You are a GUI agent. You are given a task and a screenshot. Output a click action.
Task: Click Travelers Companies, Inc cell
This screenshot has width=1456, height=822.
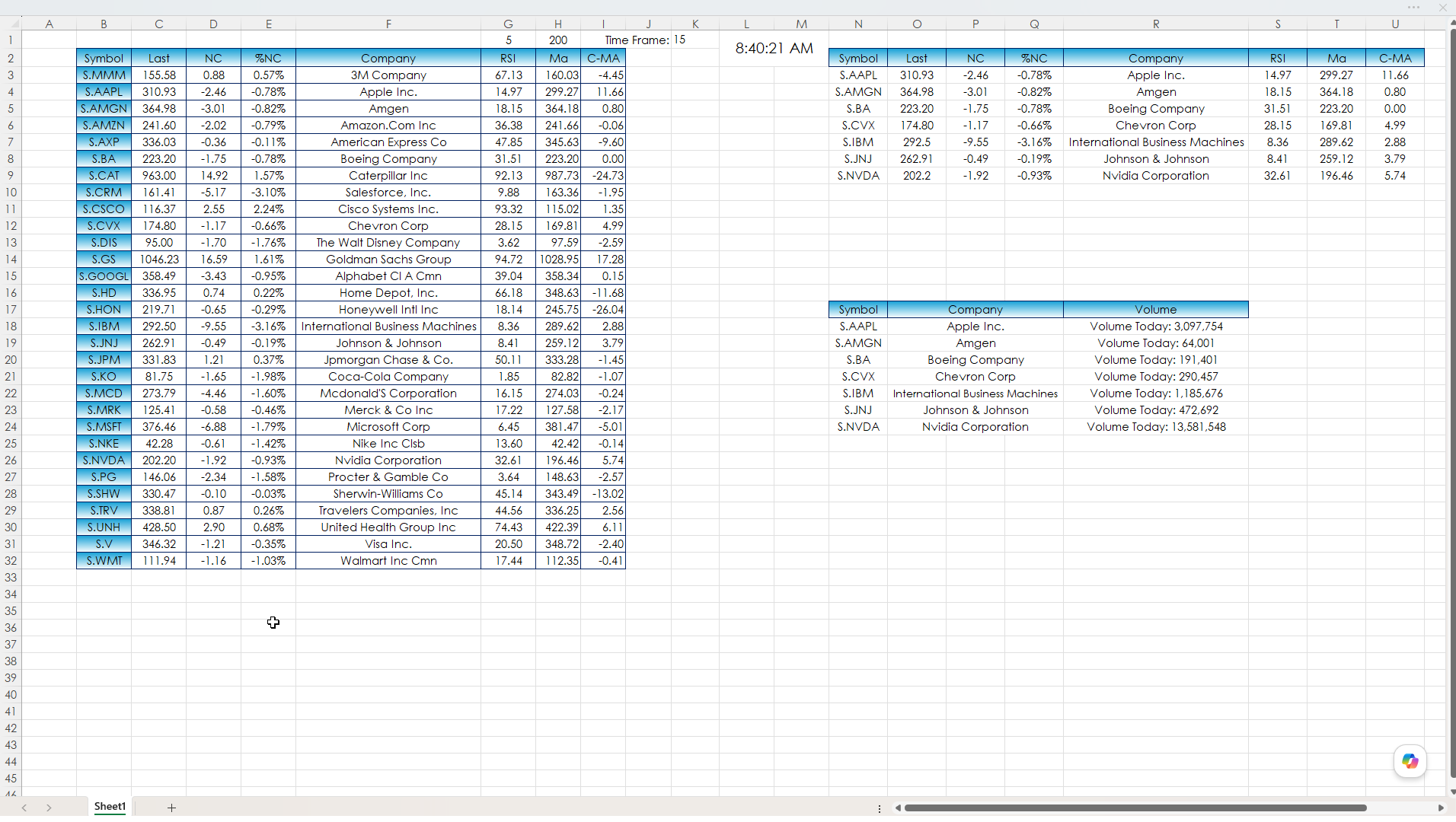tap(388, 511)
